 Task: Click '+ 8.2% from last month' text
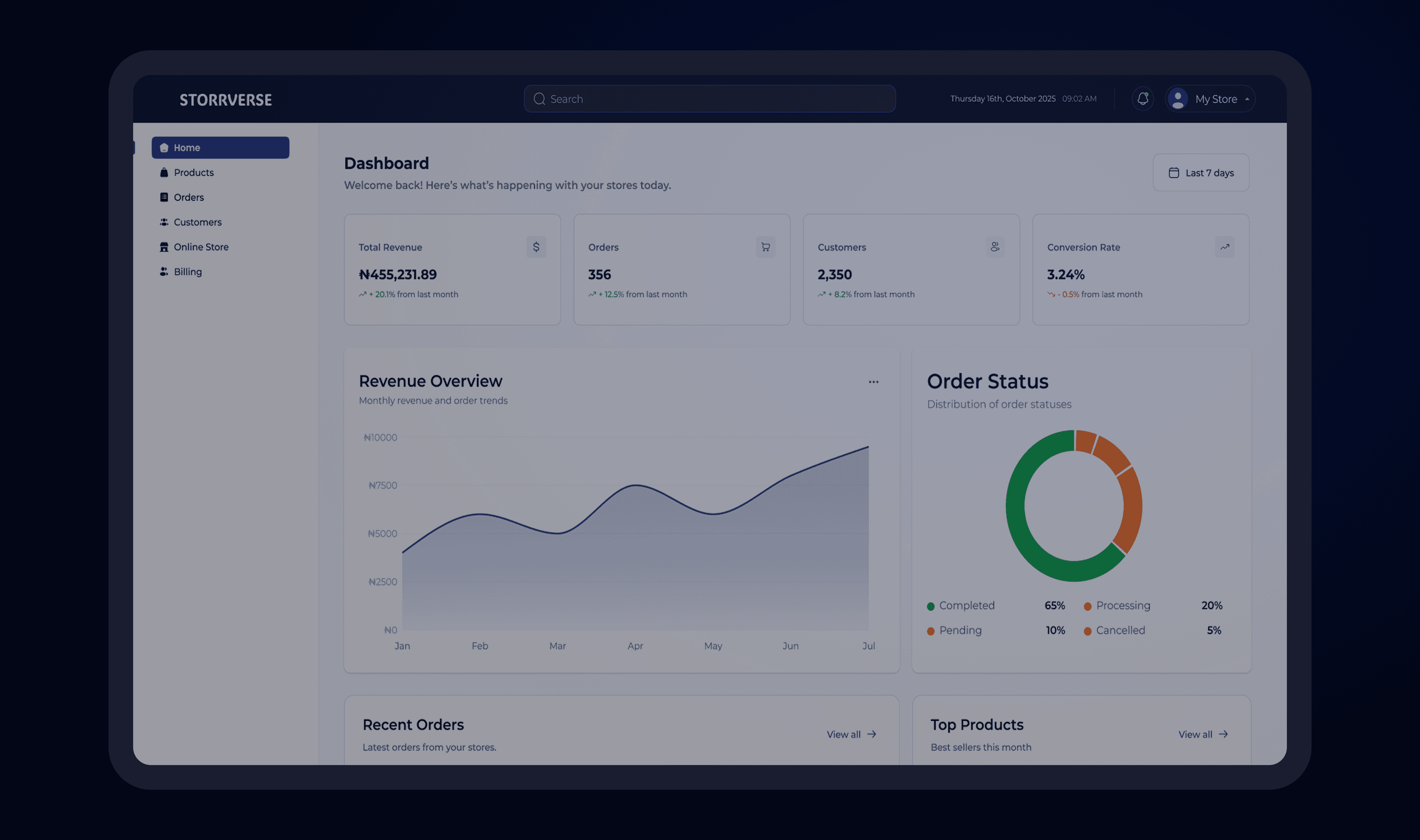pos(872,294)
